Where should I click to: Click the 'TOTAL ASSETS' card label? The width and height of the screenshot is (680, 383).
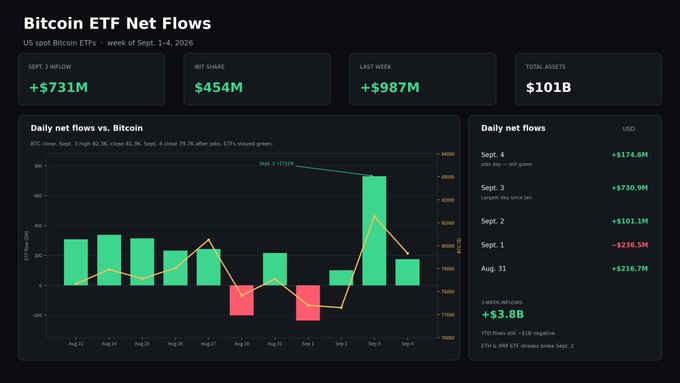546,67
